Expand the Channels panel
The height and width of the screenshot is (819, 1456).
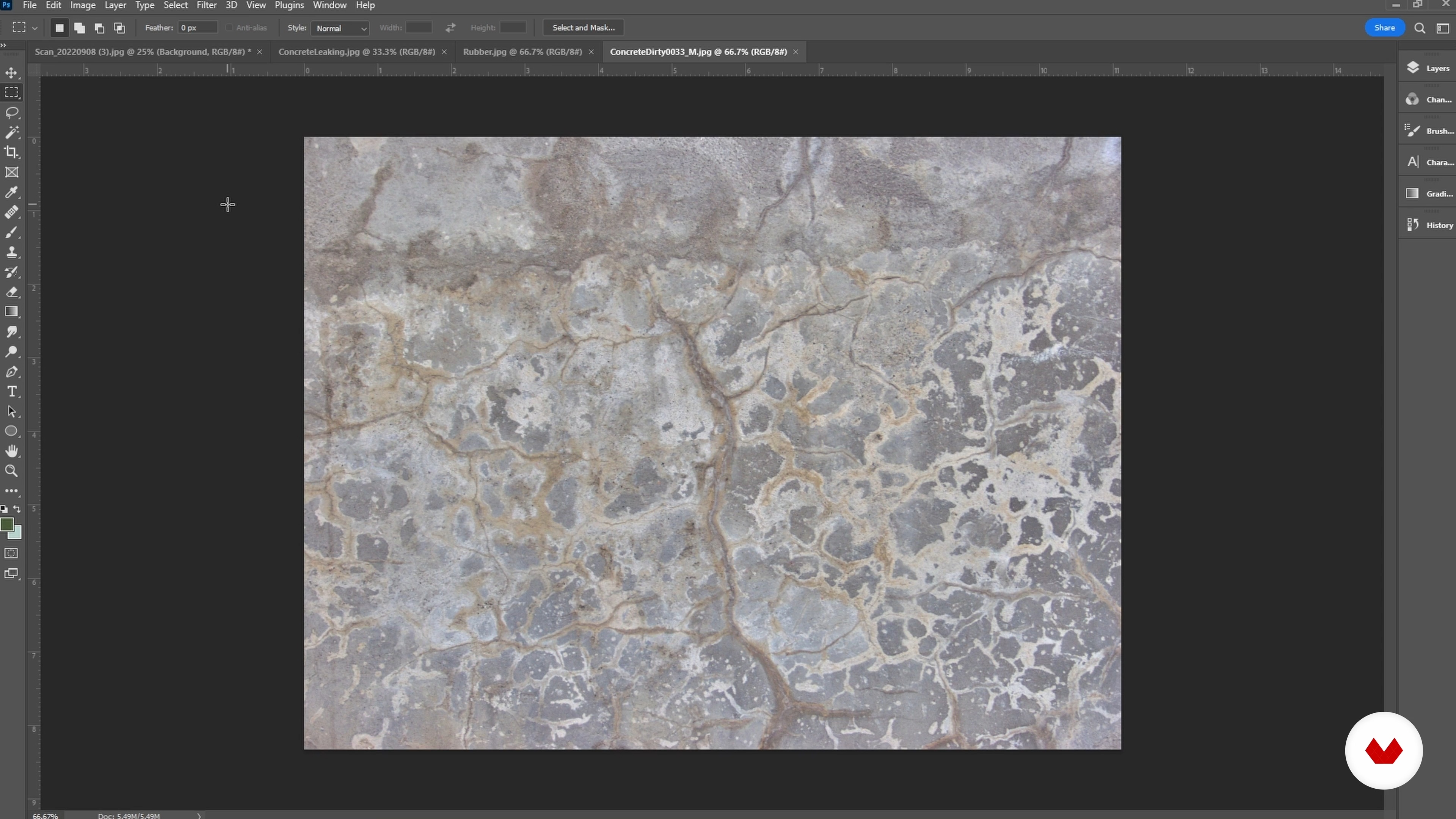pyautogui.click(x=1428, y=99)
